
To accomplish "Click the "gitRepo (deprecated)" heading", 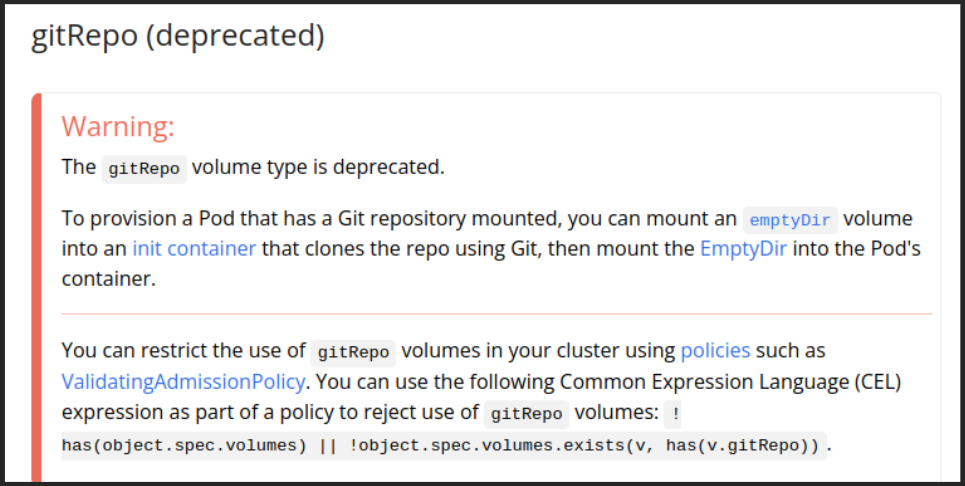I will point(178,35).
